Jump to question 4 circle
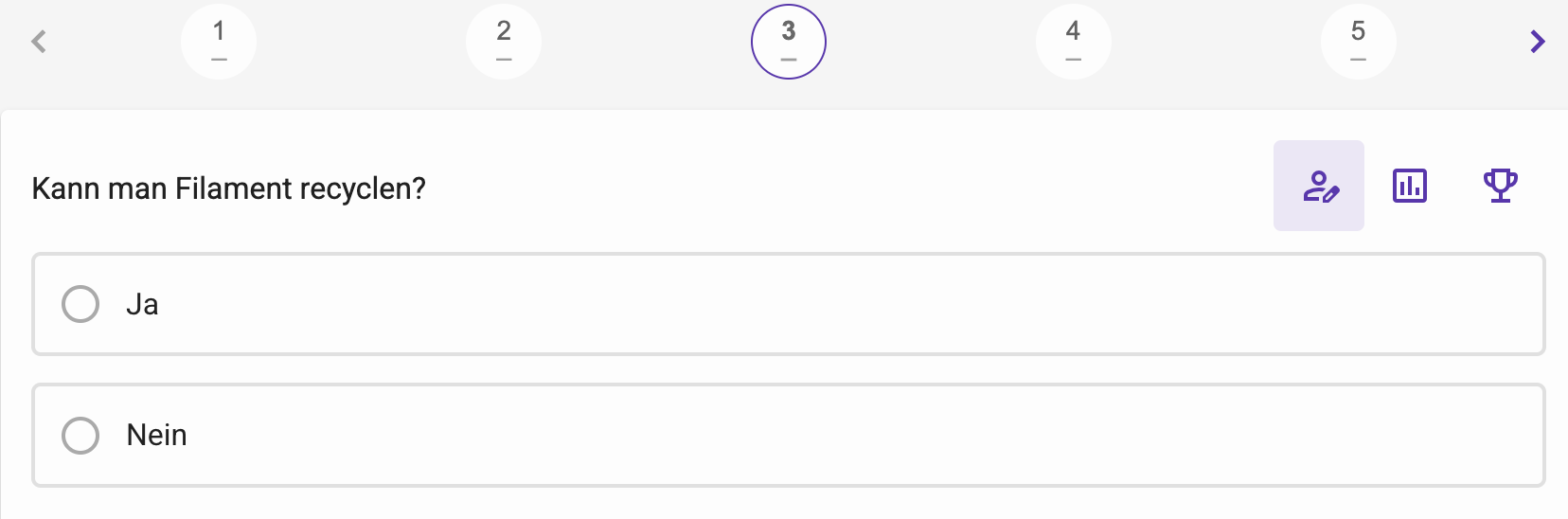This screenshot has height=519, width=1568. tap(1074, 42)
